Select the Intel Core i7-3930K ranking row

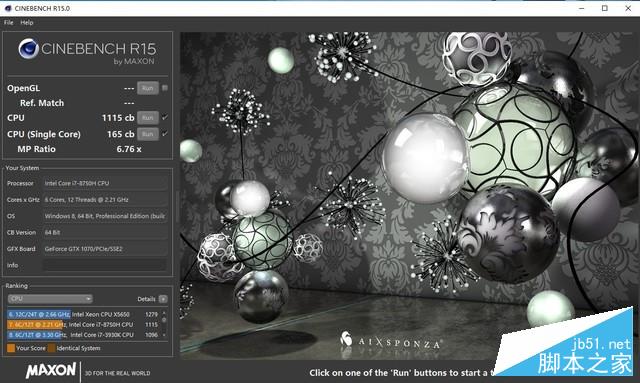[x=83, y=335]
